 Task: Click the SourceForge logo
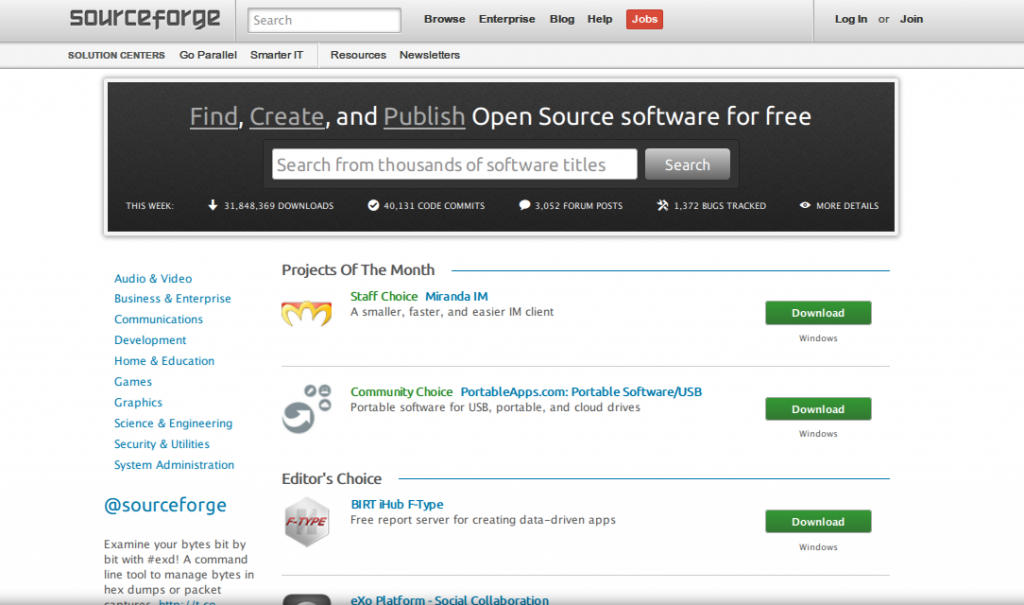coord(143,18)
